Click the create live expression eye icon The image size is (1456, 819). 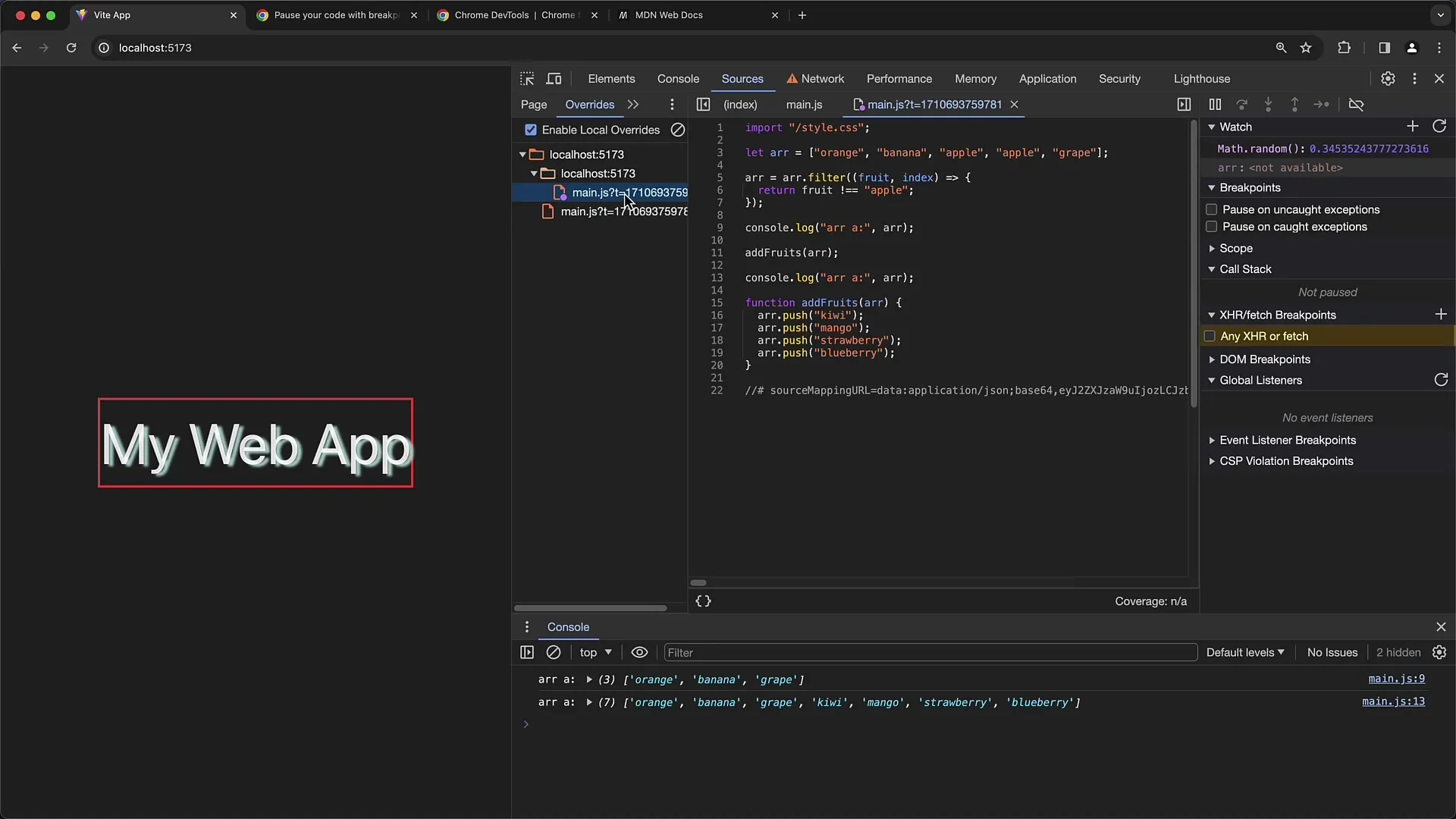click(639, 652)
